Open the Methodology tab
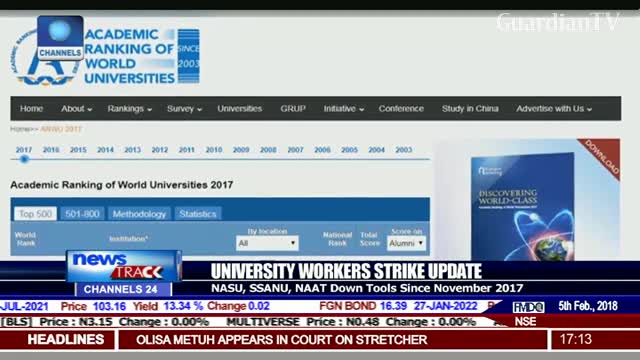This screenshot has height=360, width=640. pyautogui.click(x=139, y=214)
